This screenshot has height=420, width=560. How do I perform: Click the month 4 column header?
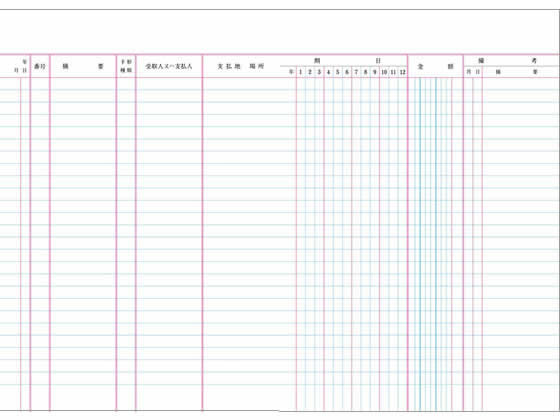click(328, 72)
